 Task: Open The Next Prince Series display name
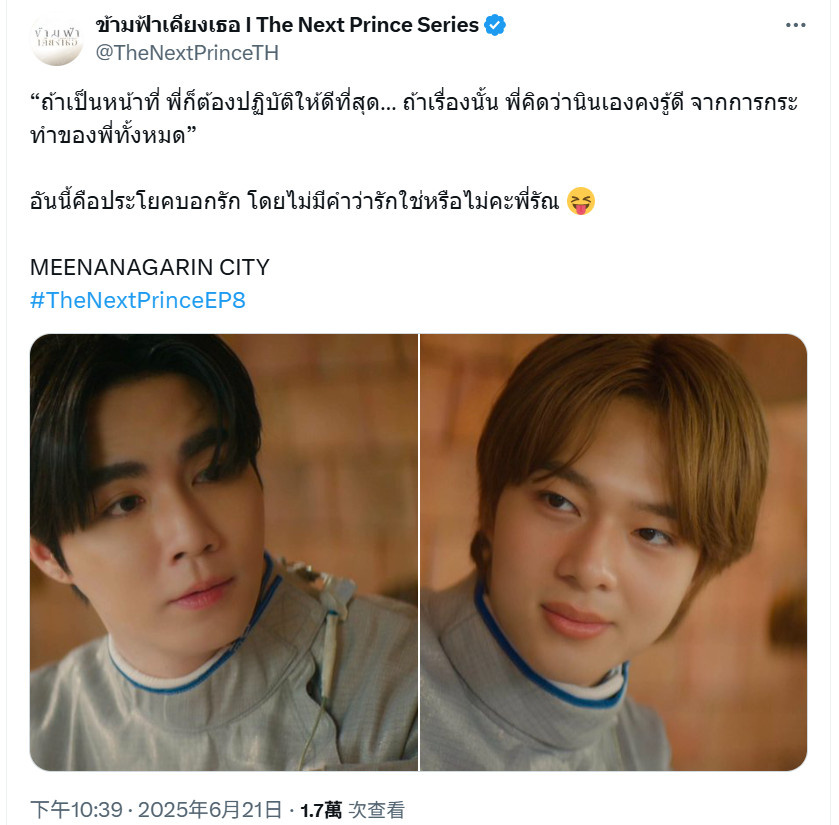287,25
